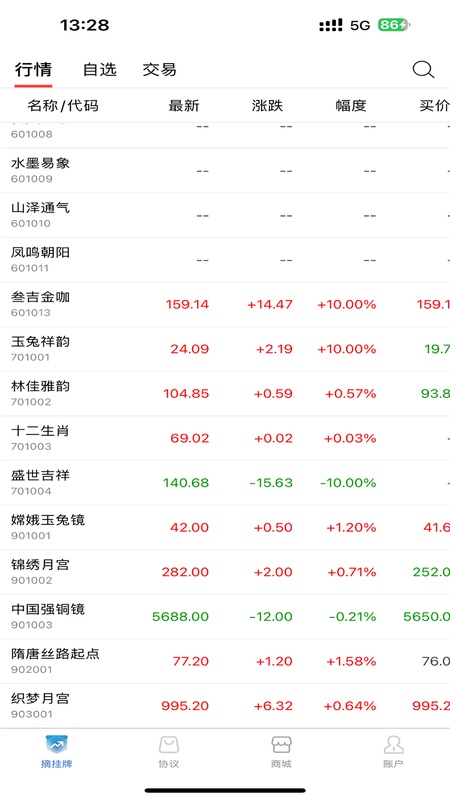
Task: Open 中国强铜镜 901003 listing
Action: [225, 616]
